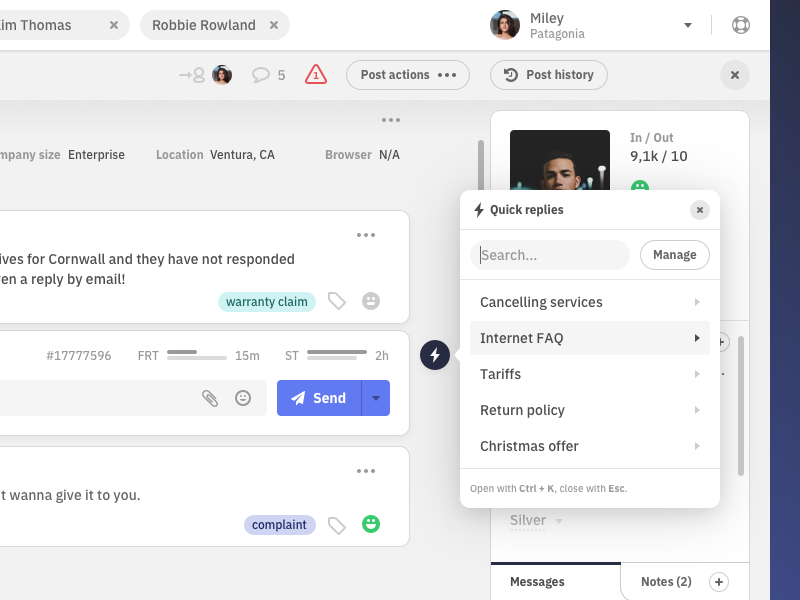
Task: Open emoji picker beside the message field
Action: click(243, 397)
